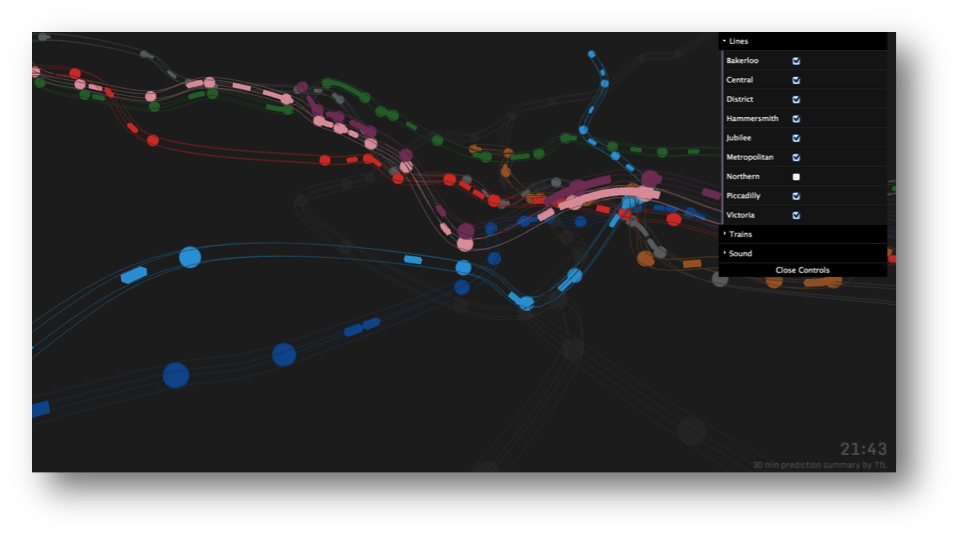Turn off the Metropolitan line checkbox
Viewport: 961px width, 537px height.
point(796,157)
